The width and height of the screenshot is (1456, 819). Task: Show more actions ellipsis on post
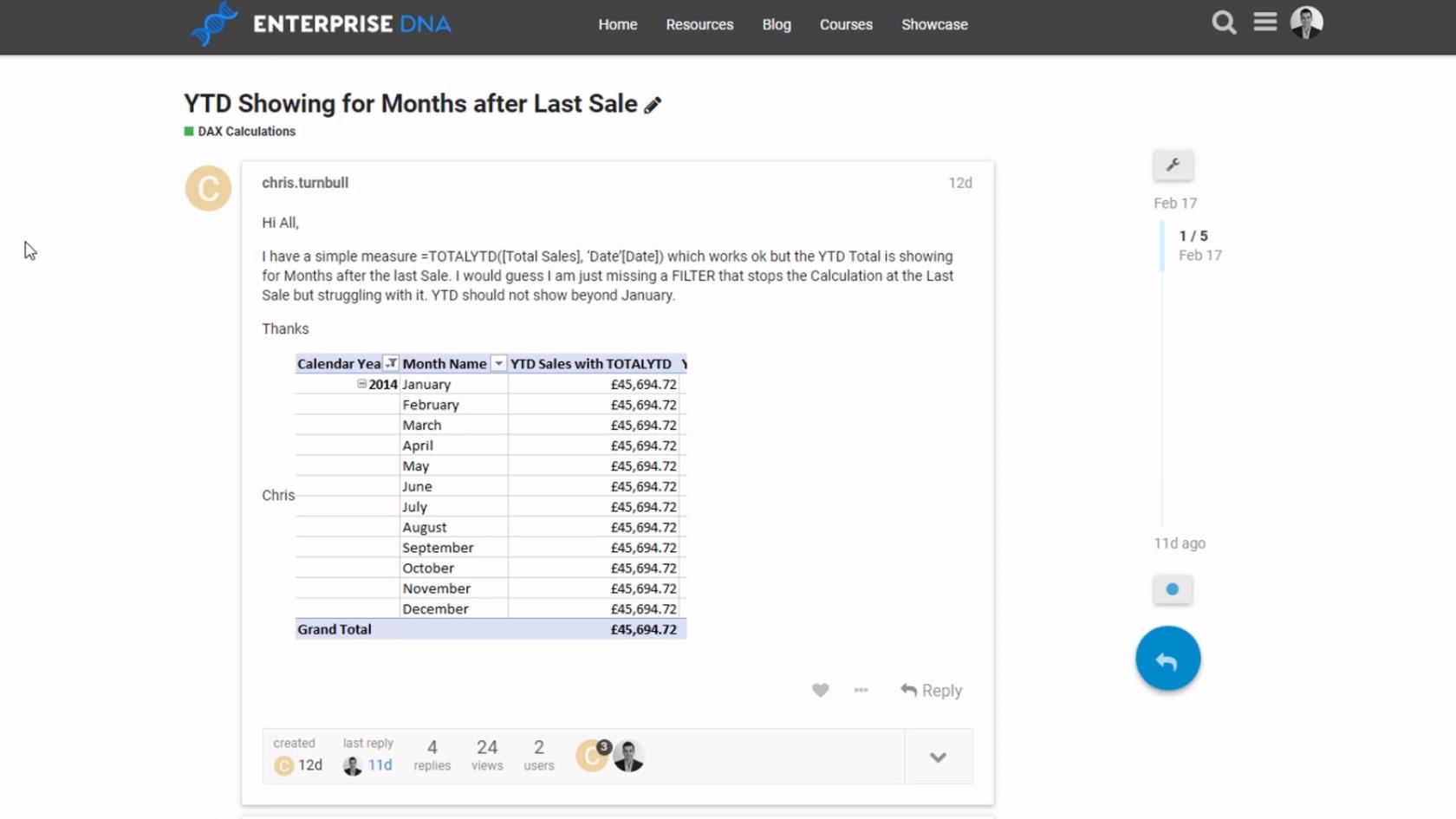861,691
